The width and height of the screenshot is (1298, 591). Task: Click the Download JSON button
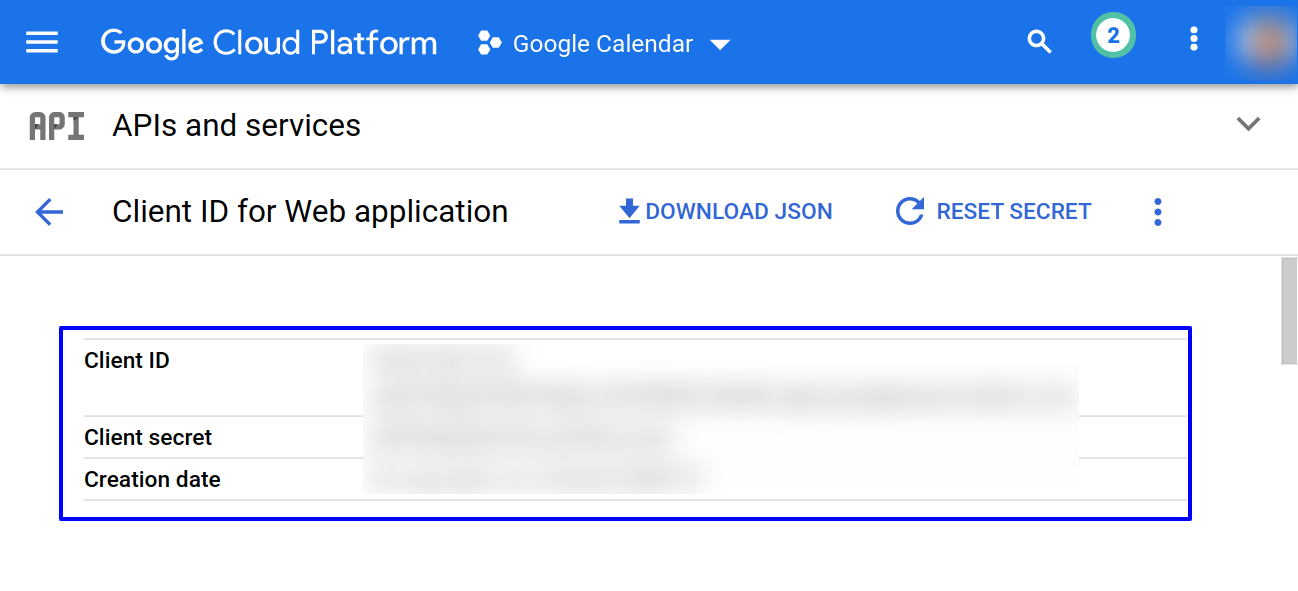(x=726, y=212)
